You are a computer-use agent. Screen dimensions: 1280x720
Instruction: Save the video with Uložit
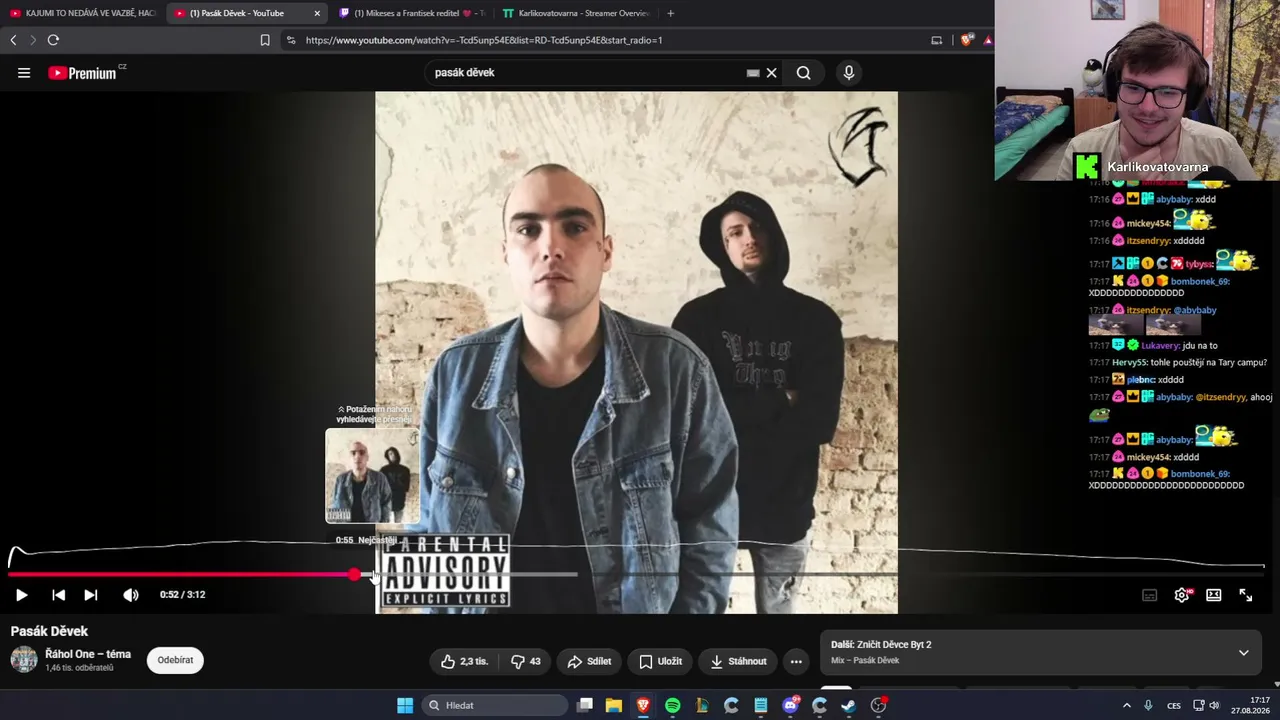[660, 661]
